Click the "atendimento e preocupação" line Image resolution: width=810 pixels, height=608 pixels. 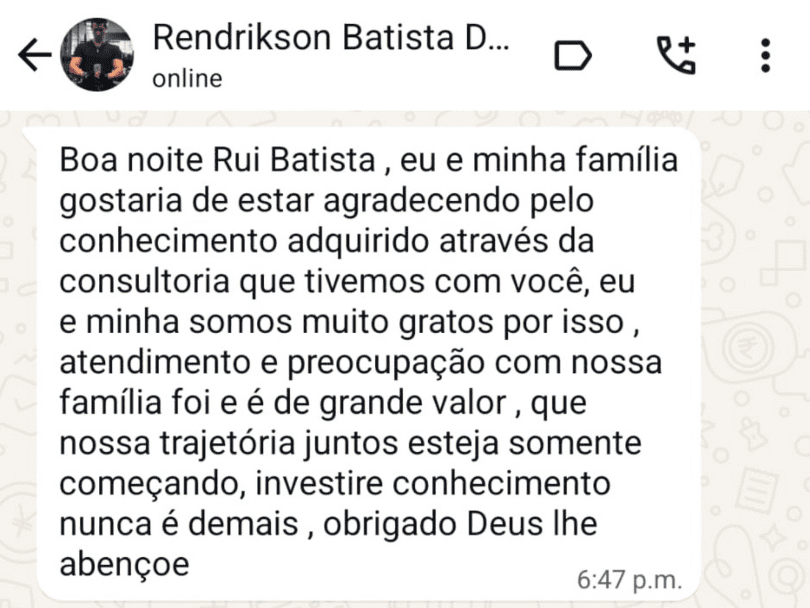pyautogui.click(x=360, y=362)
